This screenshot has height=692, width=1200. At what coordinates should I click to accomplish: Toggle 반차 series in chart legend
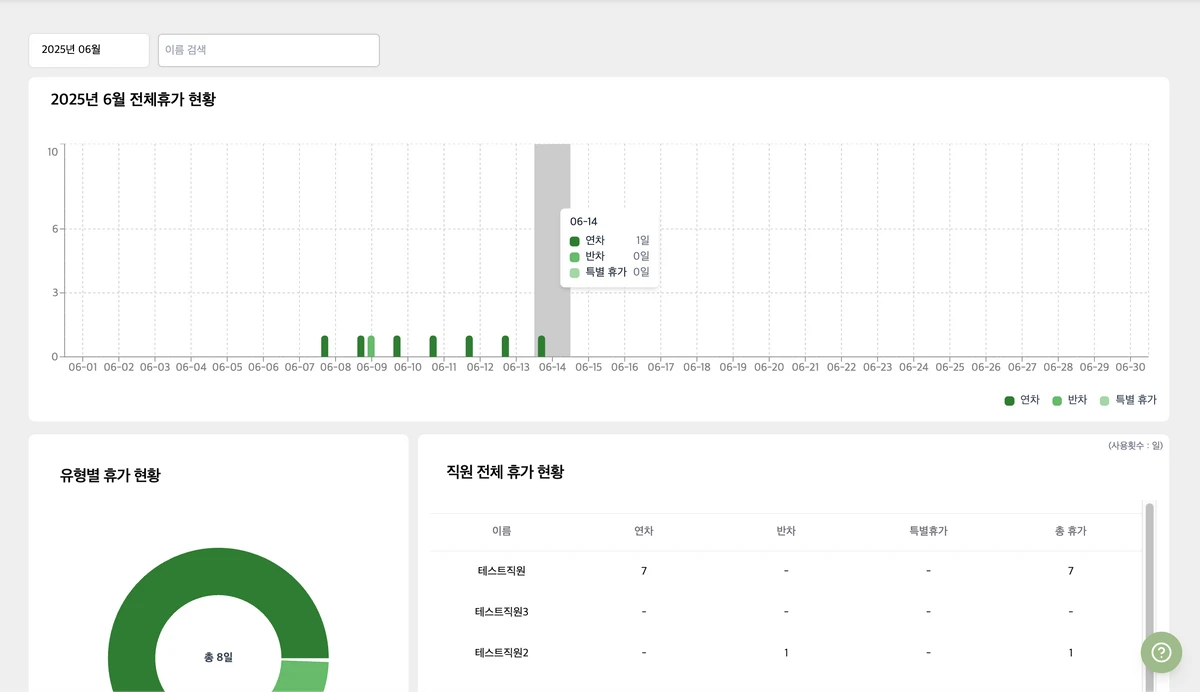pyautogui.click(x=1069, y=400)
